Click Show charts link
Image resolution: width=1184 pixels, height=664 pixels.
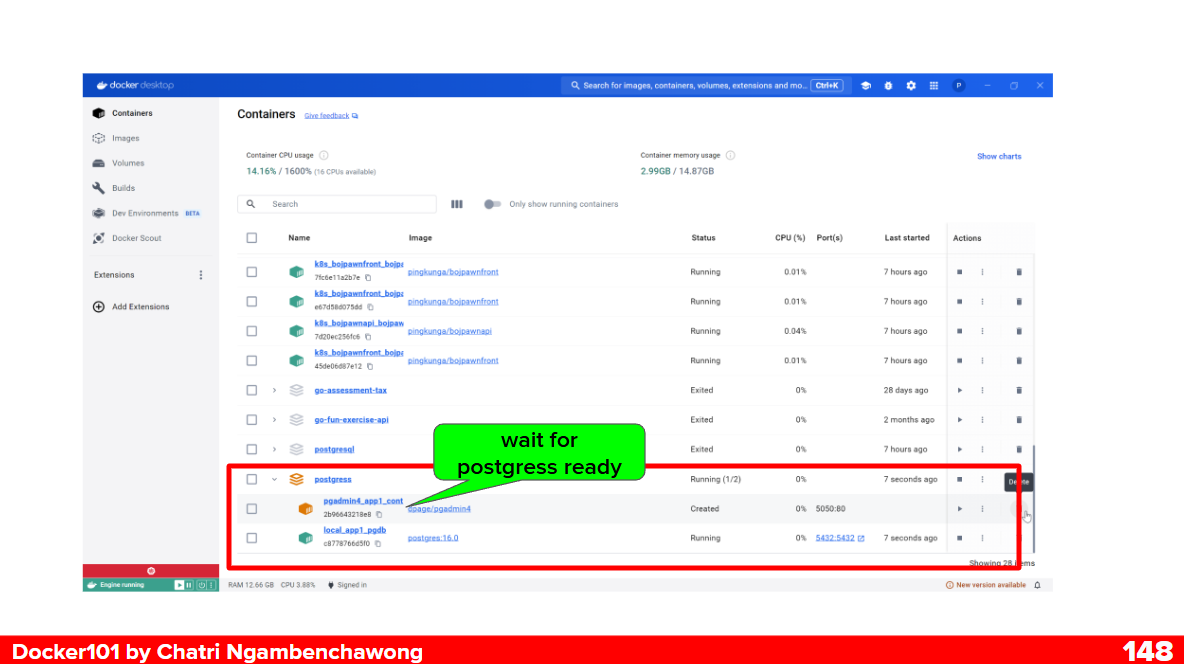click(998, 156)
